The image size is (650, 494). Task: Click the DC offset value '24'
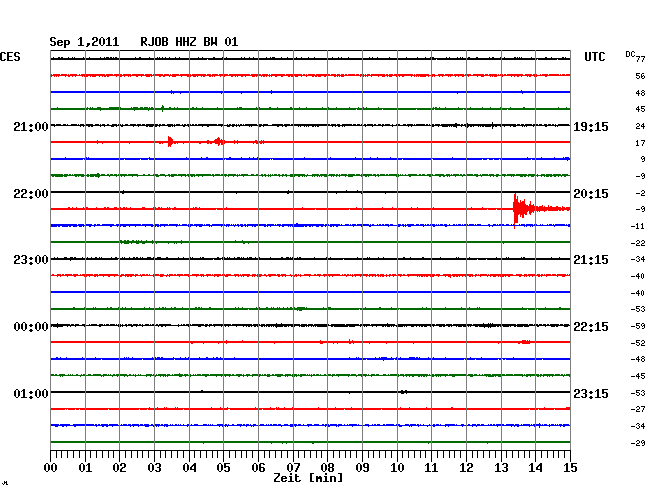pyautogui.click(x=640, y=126)
